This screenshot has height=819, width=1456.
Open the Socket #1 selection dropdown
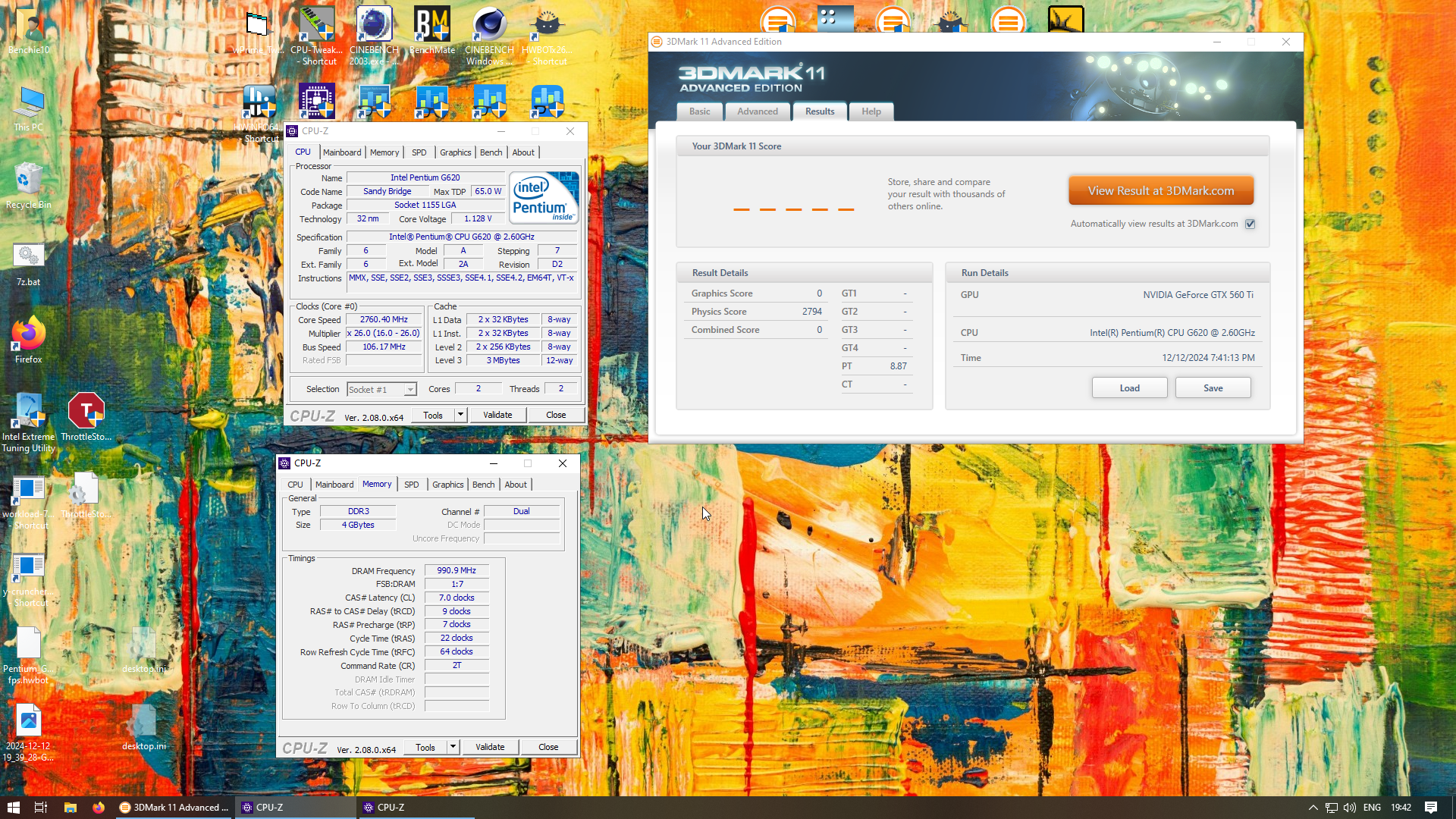point(381,389)
